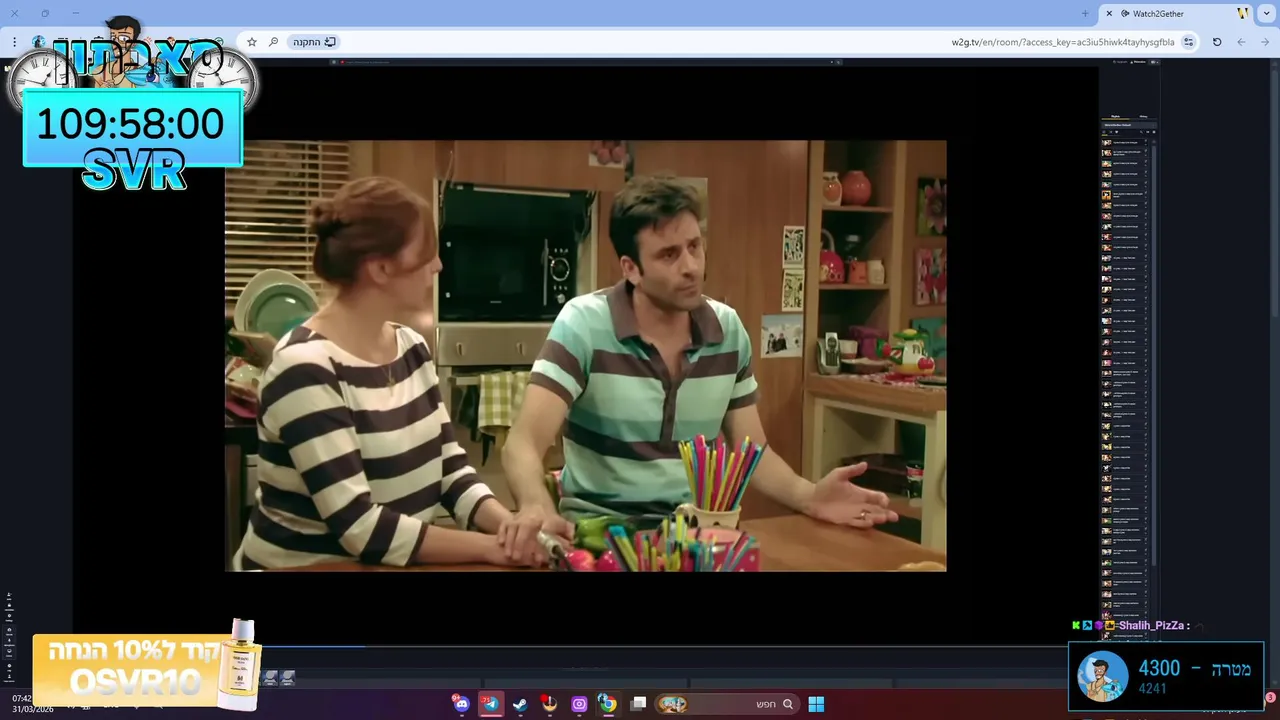The height and width of the screenshot is (720, 1280).
Task: Open Telegram from the taskbar
Action: coord(490,704)
